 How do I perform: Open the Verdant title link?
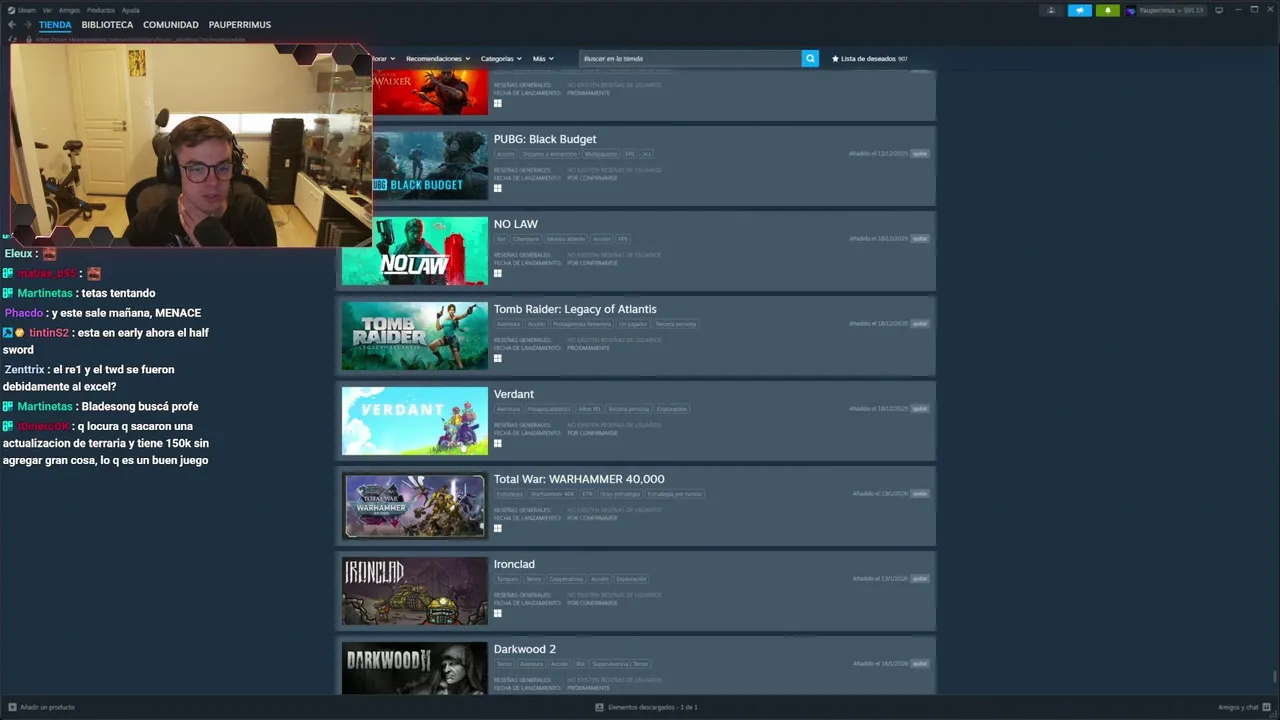coord(514,394)
